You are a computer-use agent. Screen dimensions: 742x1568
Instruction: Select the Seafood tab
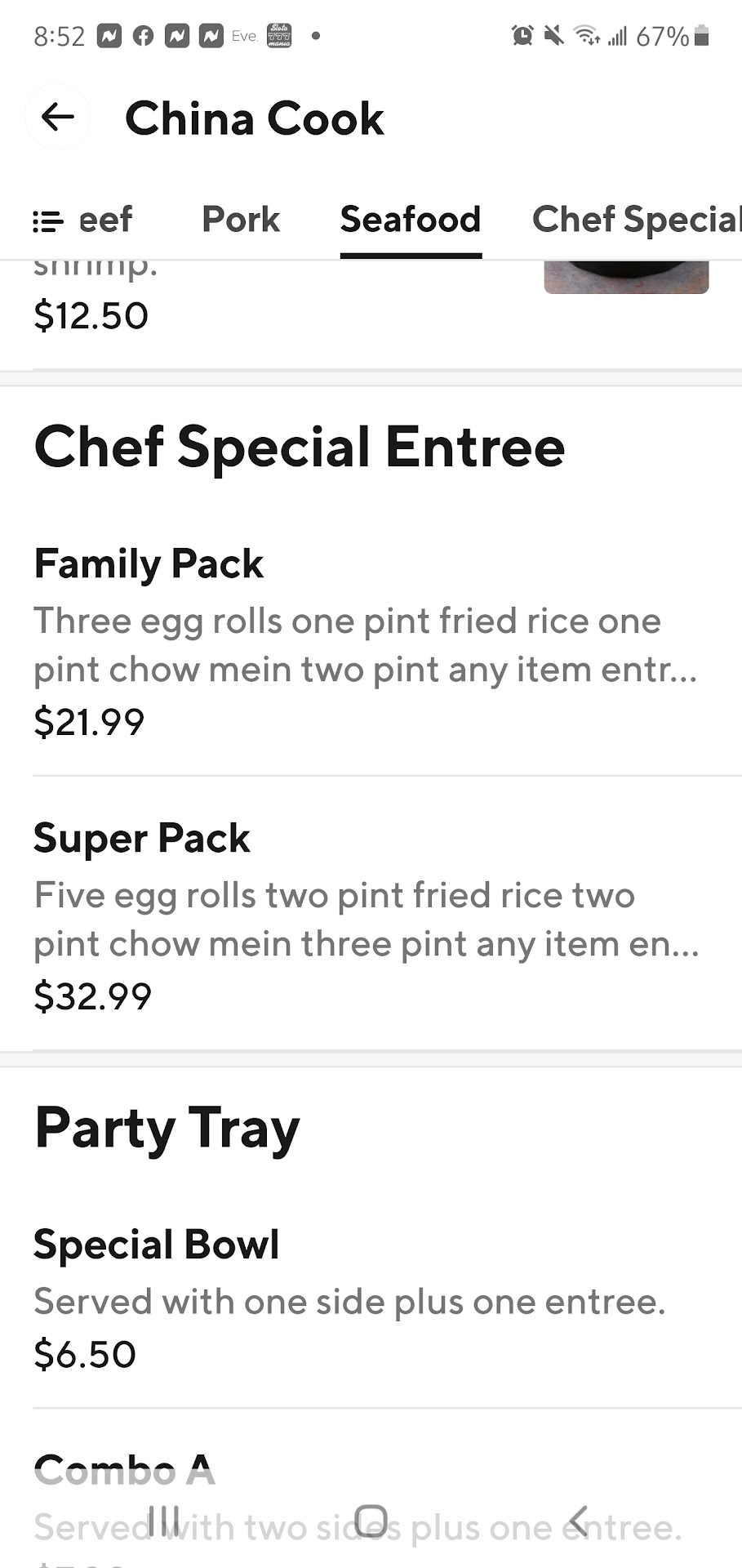410,220
